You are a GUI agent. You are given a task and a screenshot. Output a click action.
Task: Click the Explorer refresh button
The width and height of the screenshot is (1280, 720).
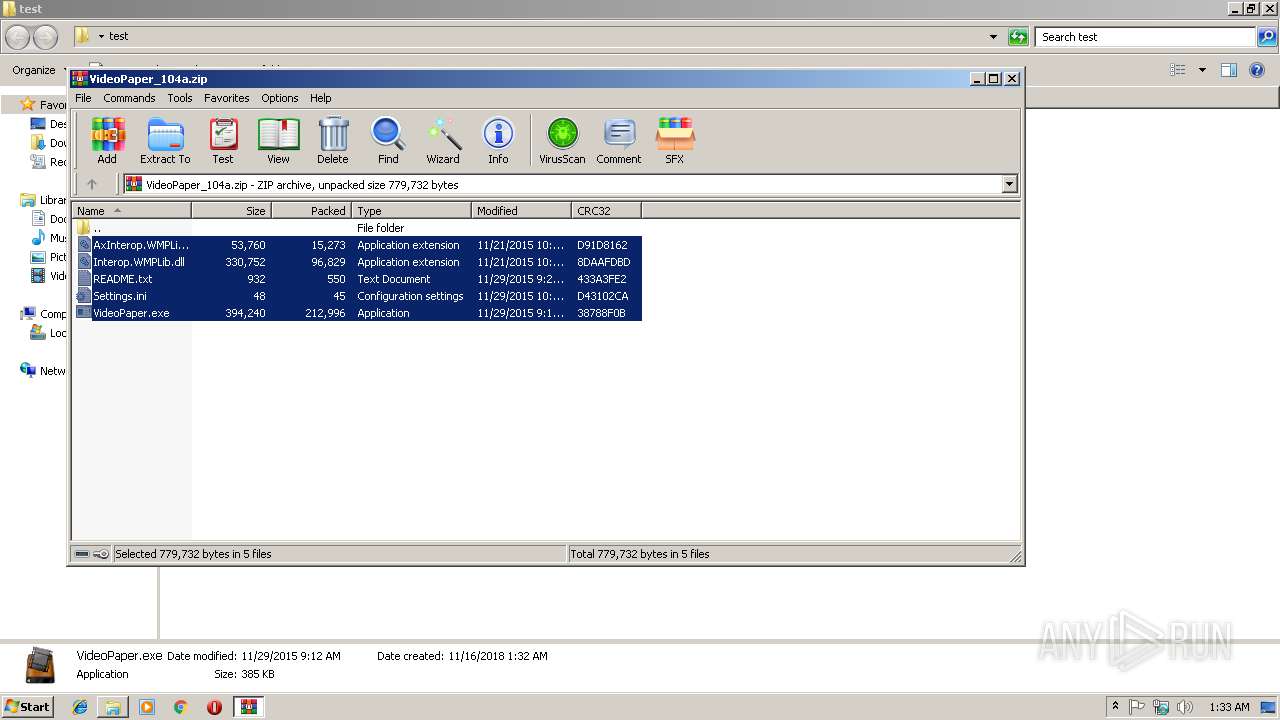(1018, 37)
